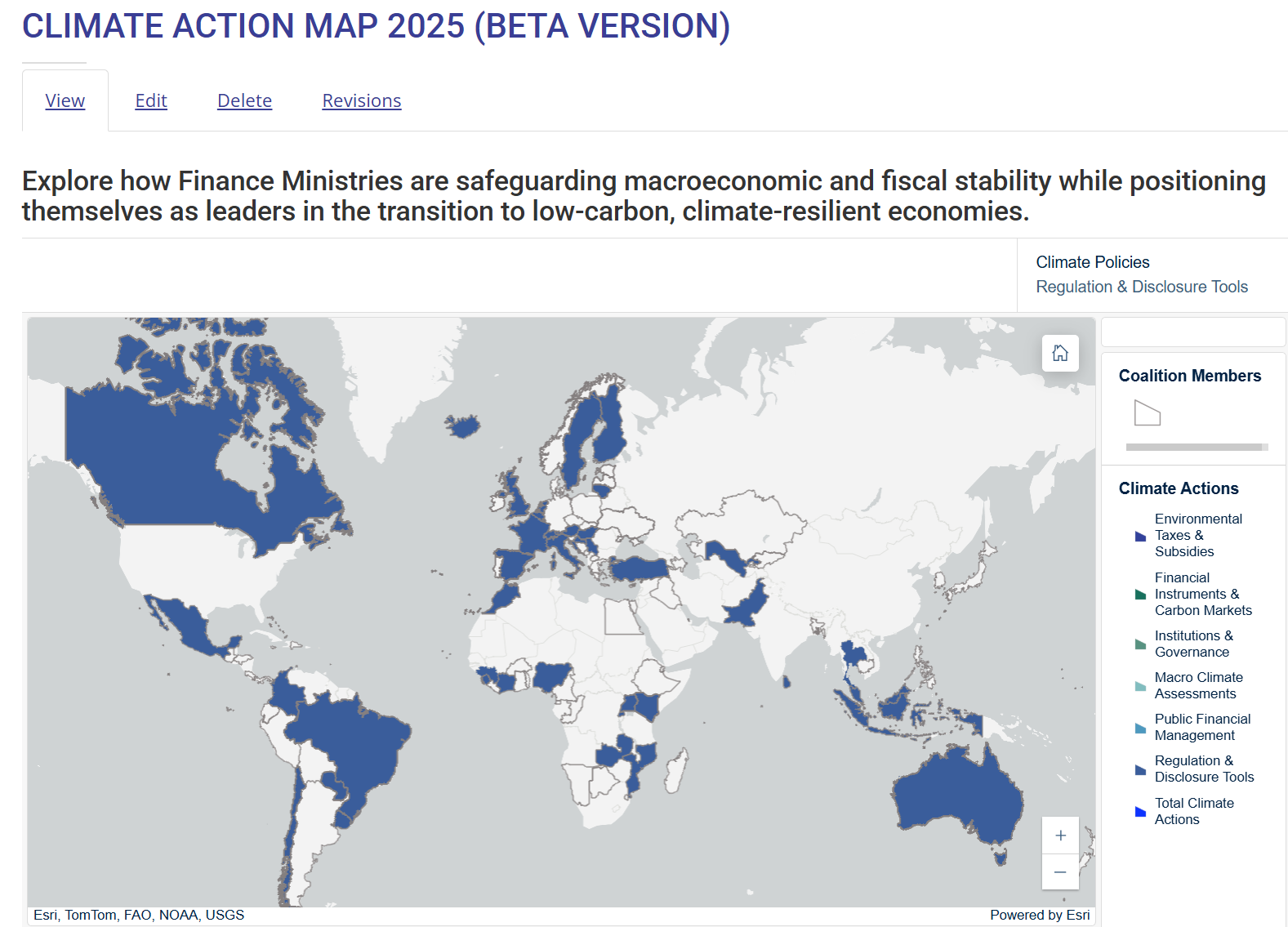Click the empty field above Coalition Members

tap(1193, 332)
